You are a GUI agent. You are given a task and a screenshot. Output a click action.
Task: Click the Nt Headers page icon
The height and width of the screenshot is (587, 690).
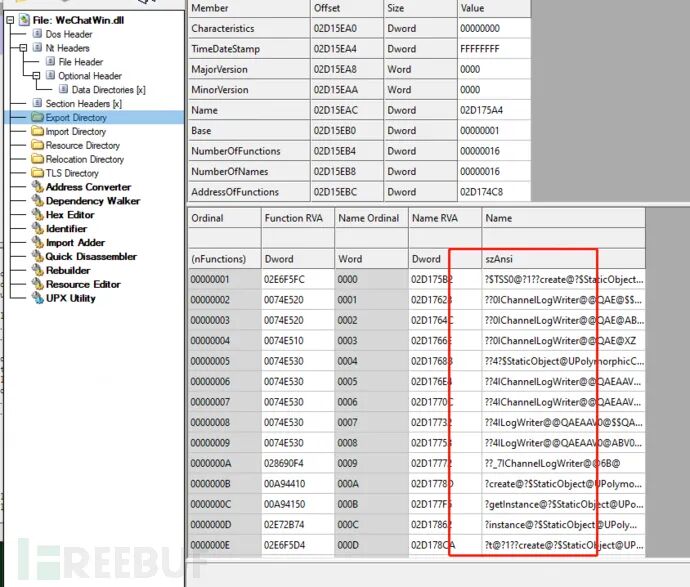point(37,48)
